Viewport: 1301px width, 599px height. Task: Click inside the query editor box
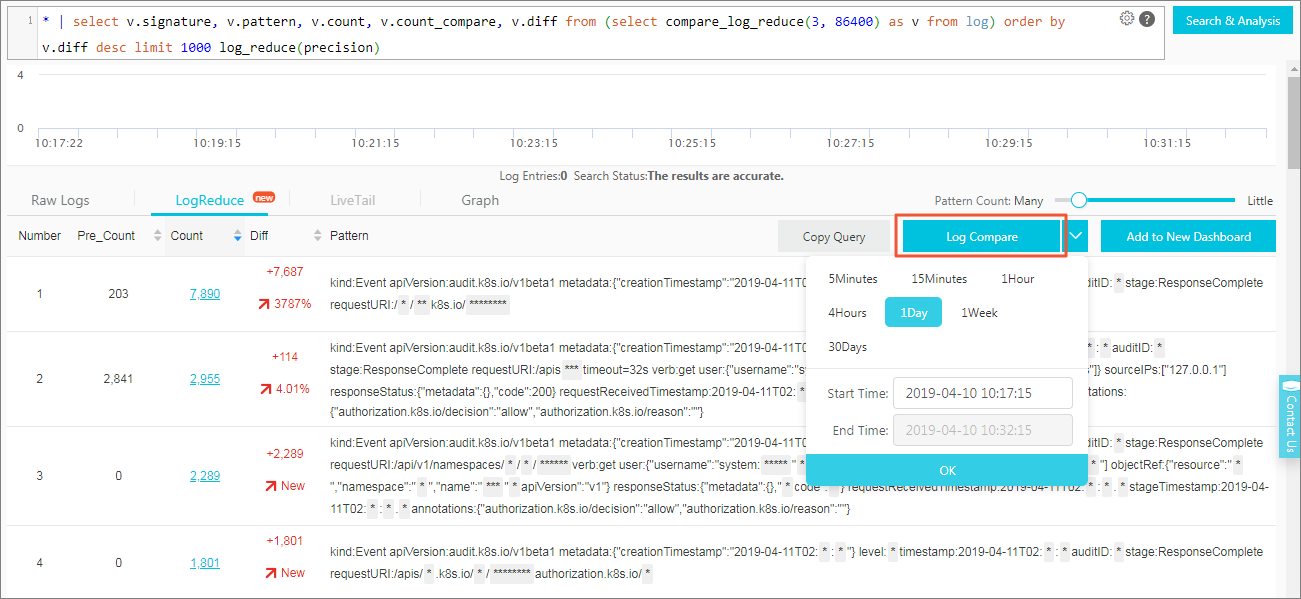click(x=584, y=34)
